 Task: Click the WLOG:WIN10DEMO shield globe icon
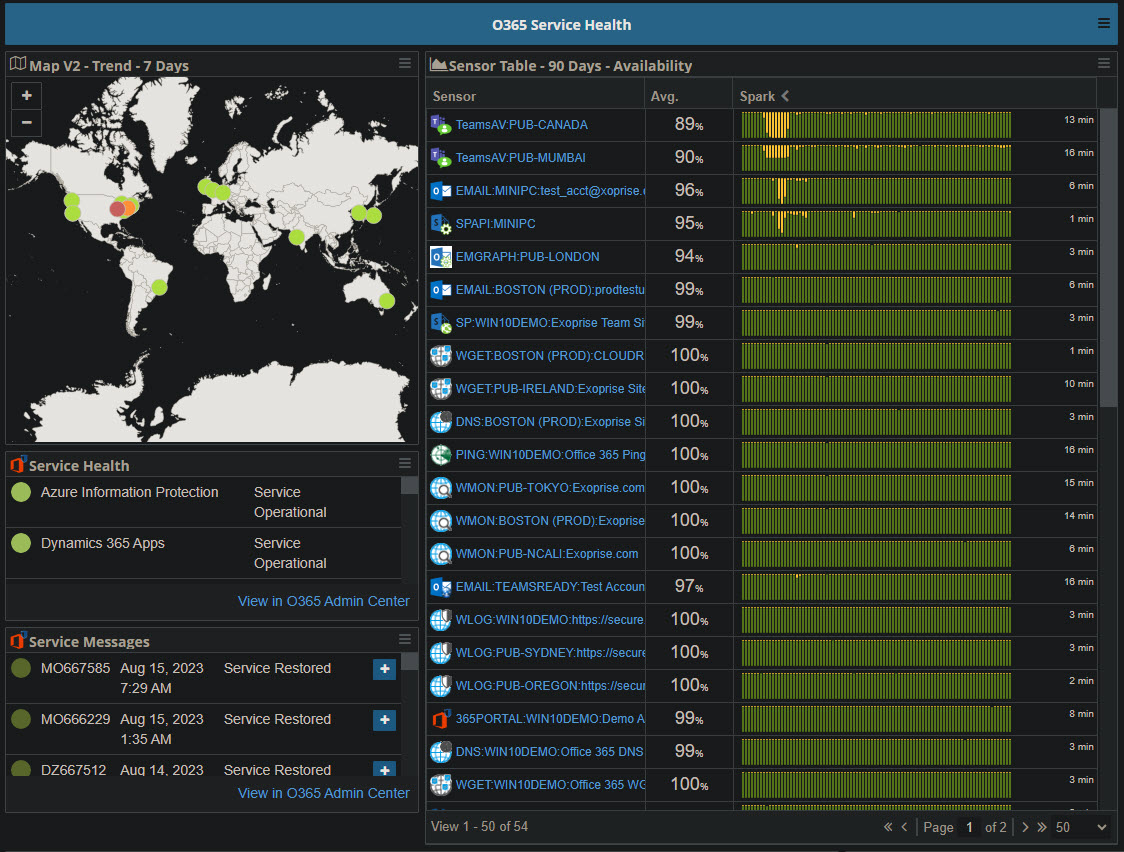point(440,619)
